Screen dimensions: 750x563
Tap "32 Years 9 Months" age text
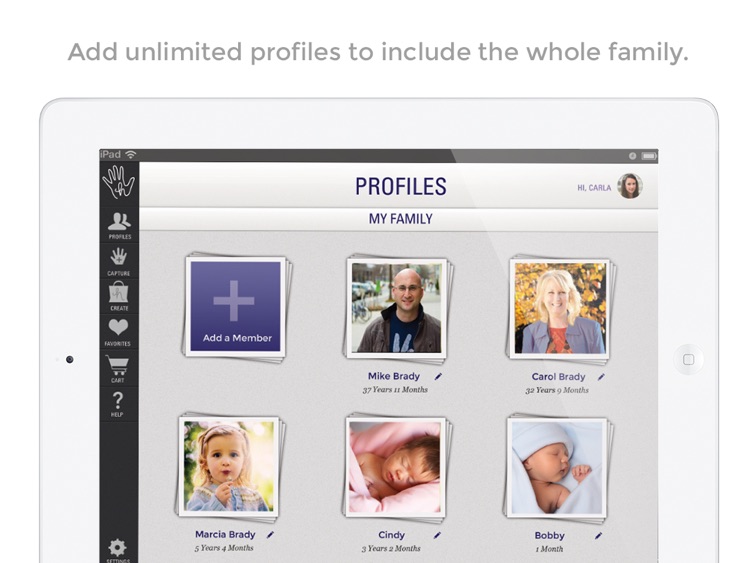[x=557, y=390]
